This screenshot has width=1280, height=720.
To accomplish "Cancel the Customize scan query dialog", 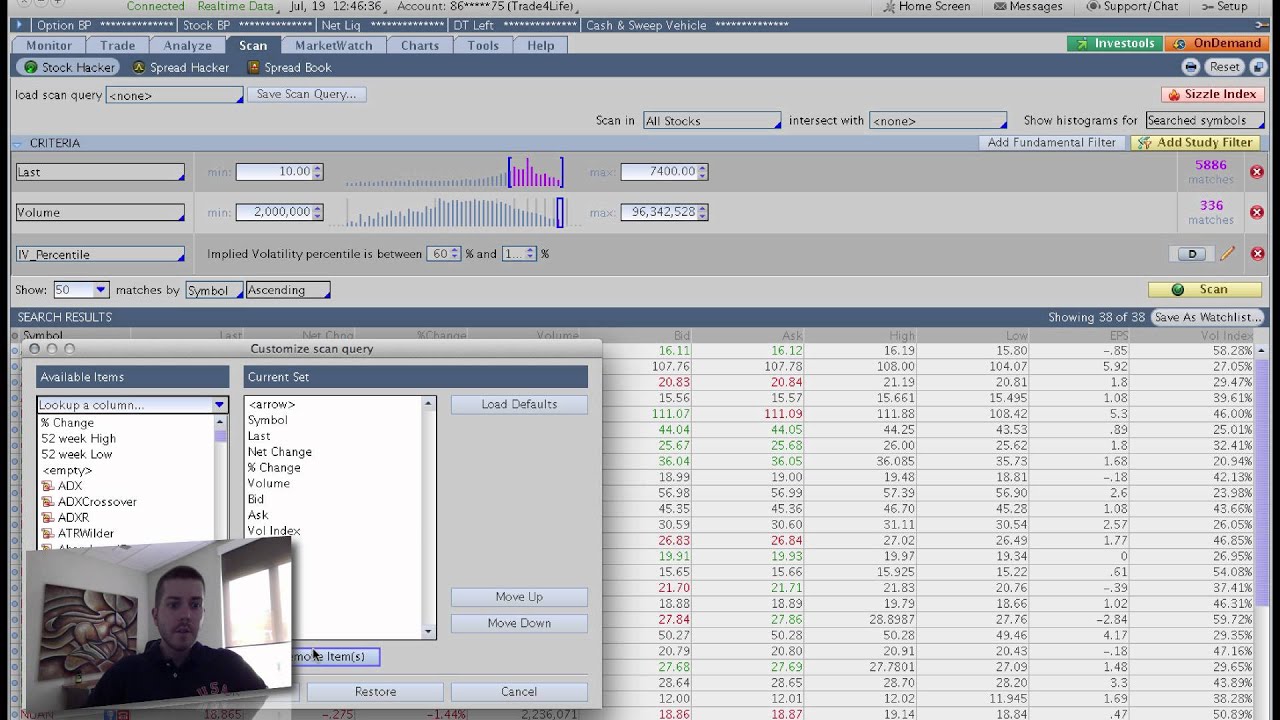I will click(x=519, y=692).
